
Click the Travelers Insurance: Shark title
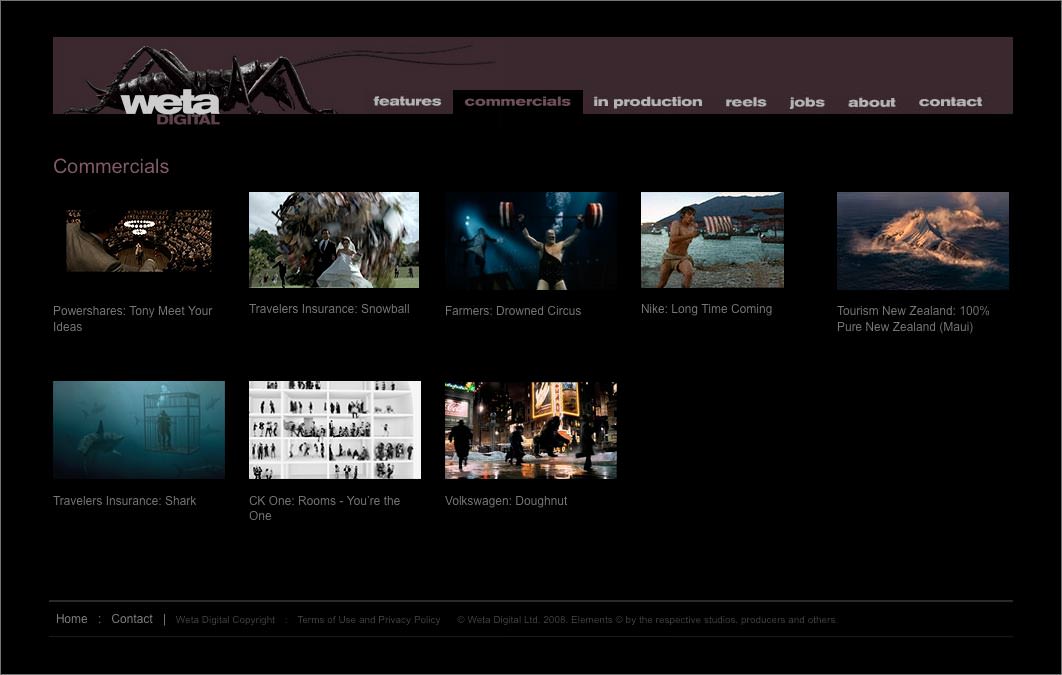tap(125, 501)
